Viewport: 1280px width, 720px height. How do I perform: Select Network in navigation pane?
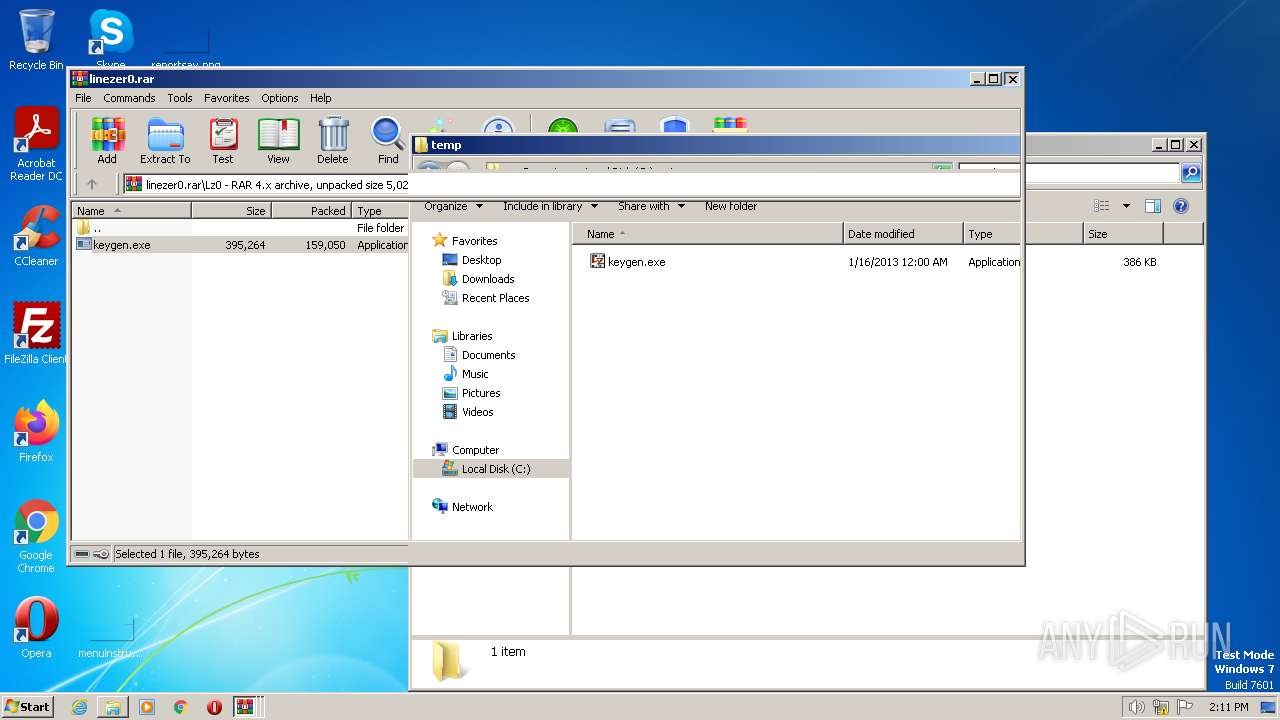coord(463,507)
